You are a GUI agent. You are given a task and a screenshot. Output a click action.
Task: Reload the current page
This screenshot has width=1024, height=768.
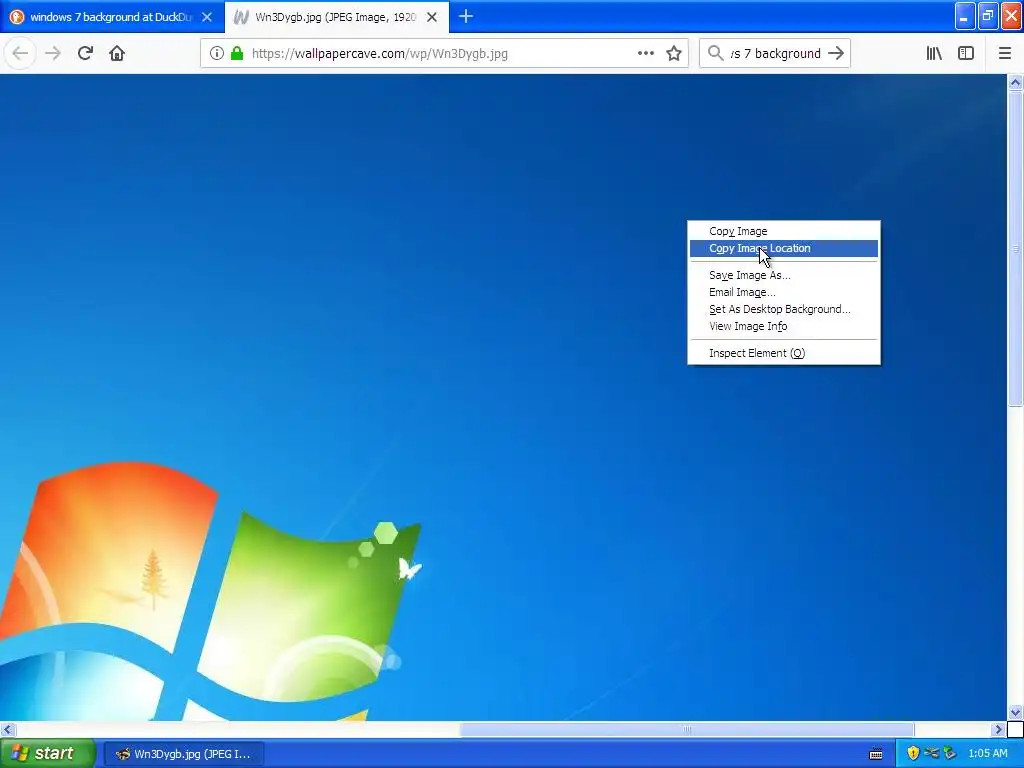tap(85, 54)
